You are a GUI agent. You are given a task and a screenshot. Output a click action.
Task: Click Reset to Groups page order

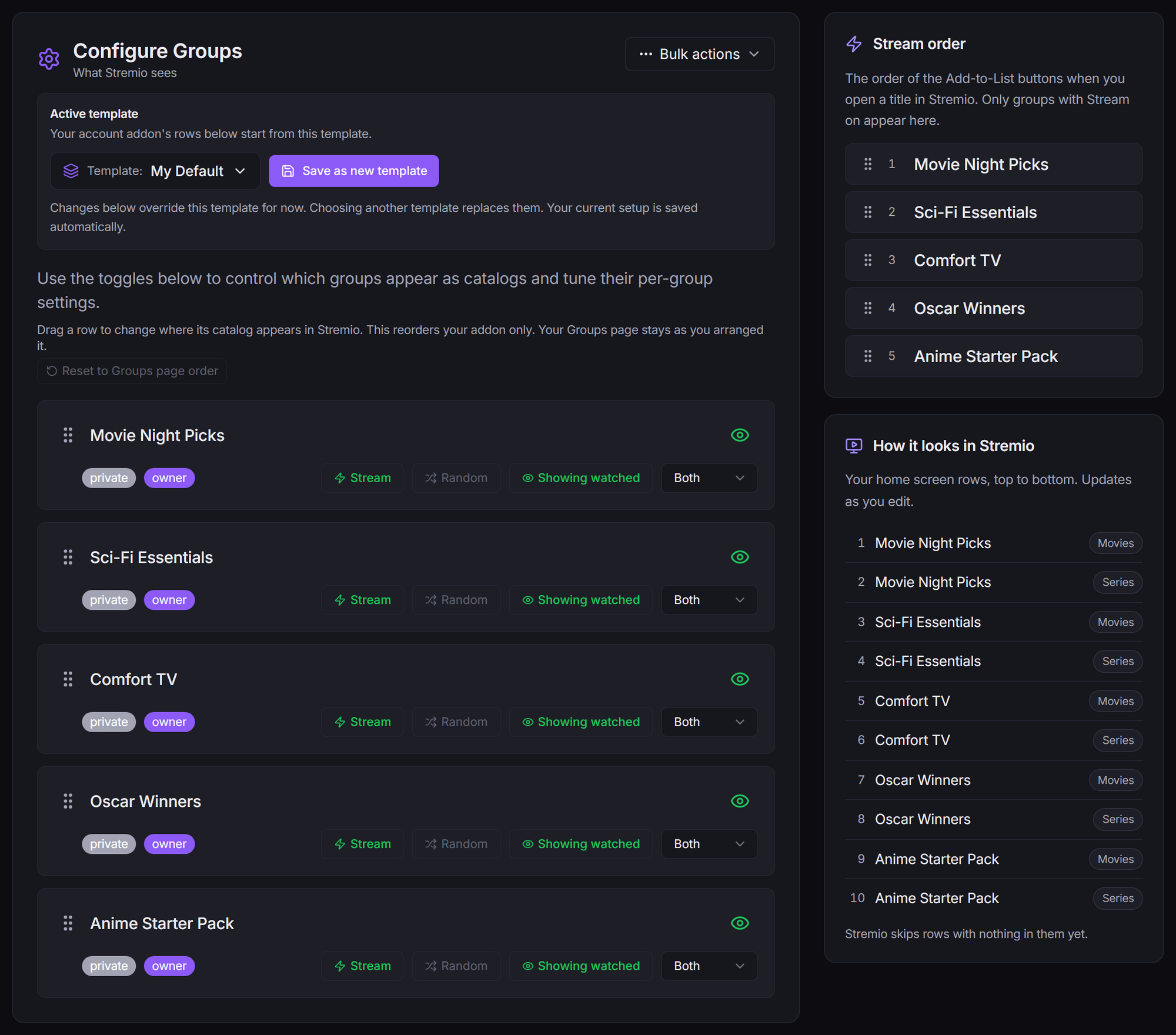(x=132, y=371)
